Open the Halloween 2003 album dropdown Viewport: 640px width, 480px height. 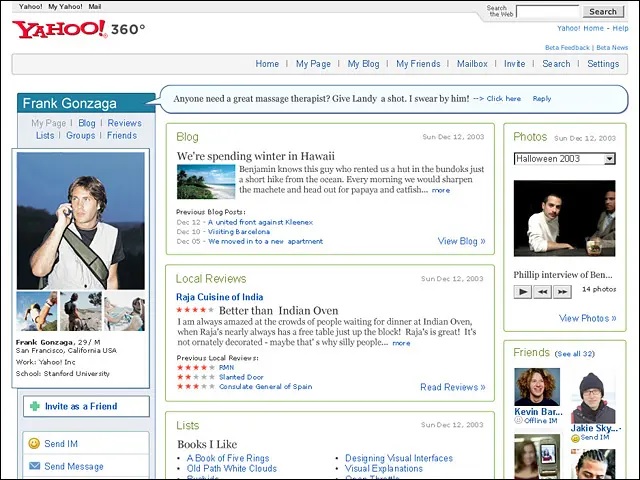pos(609,159)
